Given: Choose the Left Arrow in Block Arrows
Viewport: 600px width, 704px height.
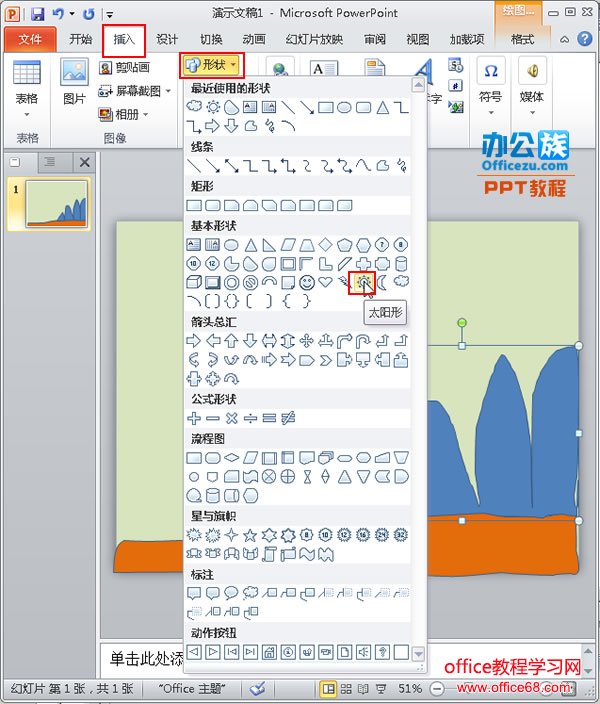Looking at the screenshot, I should point(212,341).
